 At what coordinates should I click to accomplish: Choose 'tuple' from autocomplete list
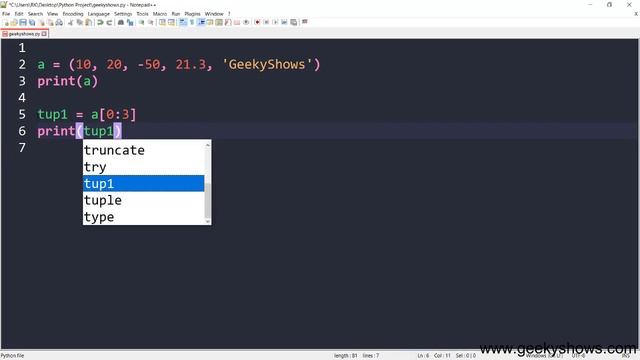point(143,200)
